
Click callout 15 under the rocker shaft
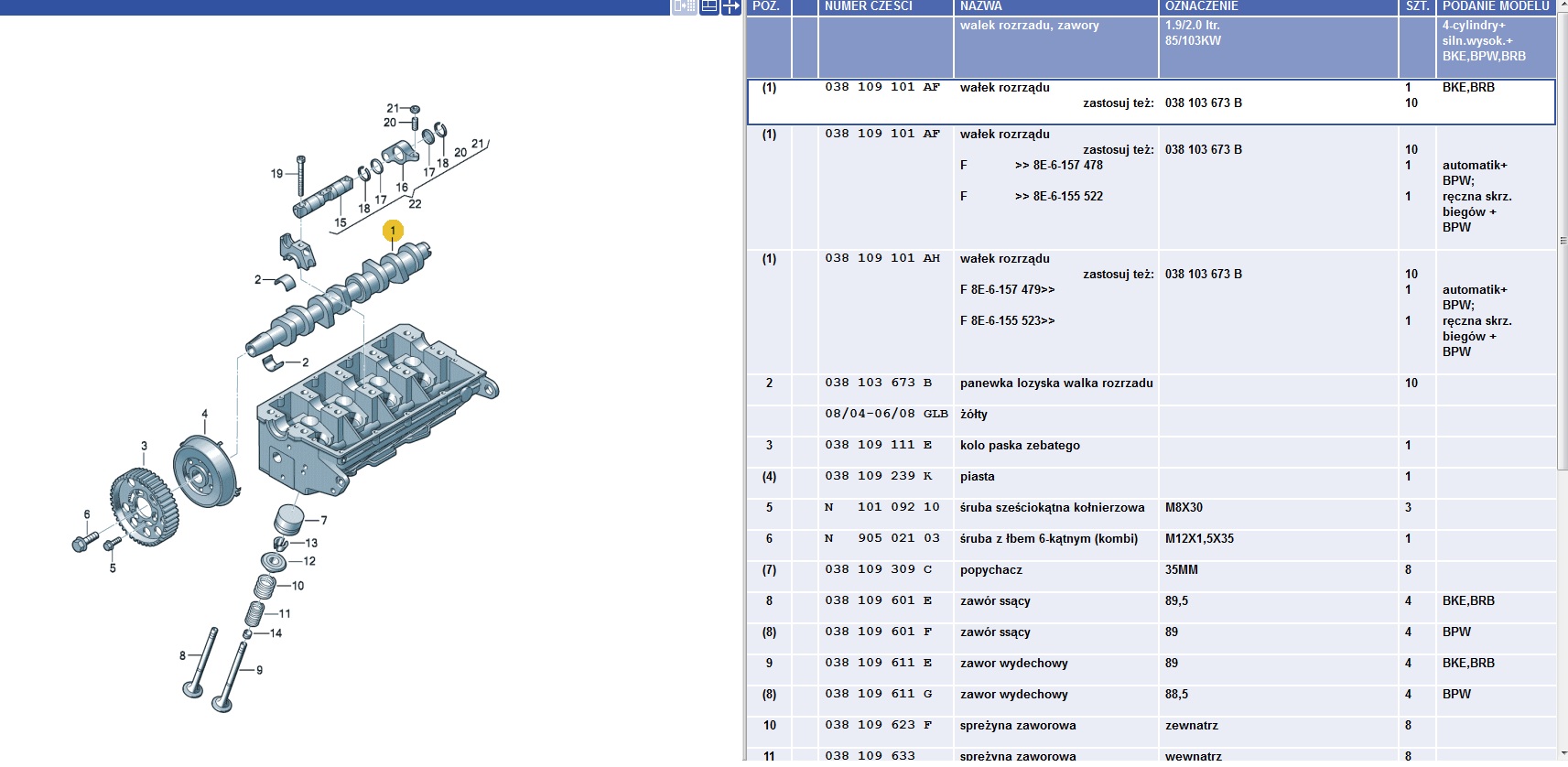coord(341,222)
